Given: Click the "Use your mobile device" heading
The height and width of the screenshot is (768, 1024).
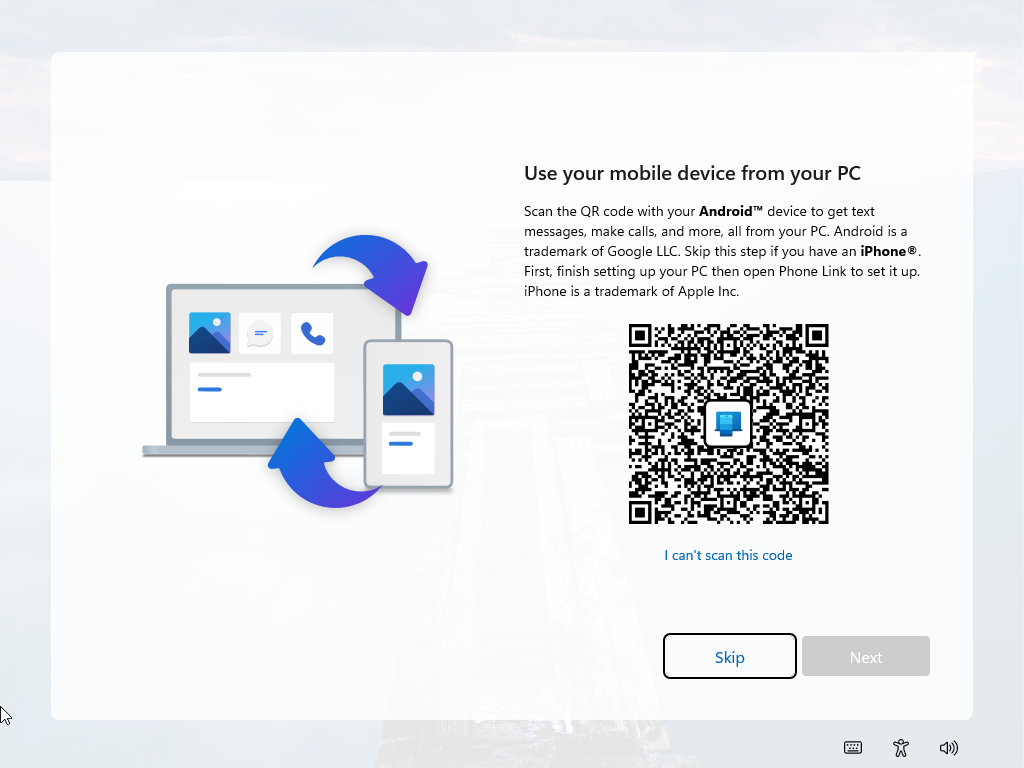Looking at the screenshot, I should click(692, 173).
